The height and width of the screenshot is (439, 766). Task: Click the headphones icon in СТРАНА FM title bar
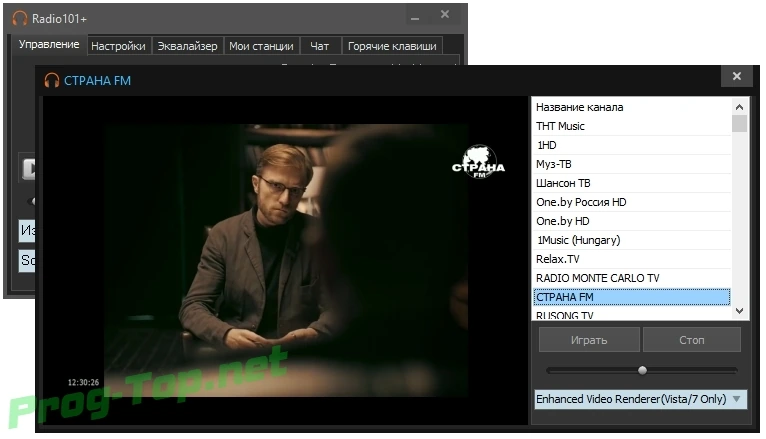[51, 80]
